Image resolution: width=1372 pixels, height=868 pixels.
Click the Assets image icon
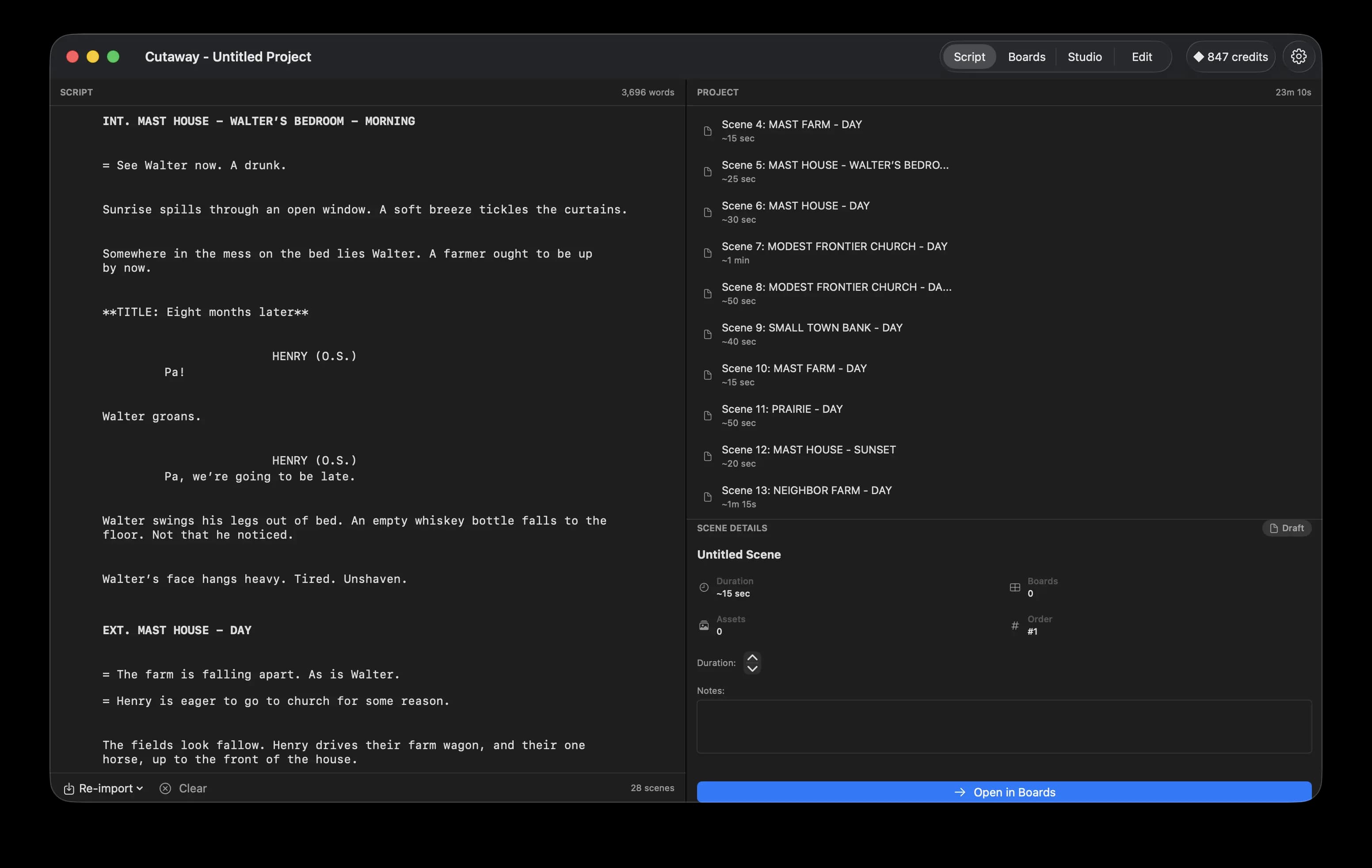pyautogui.click(x=704, y=625)
